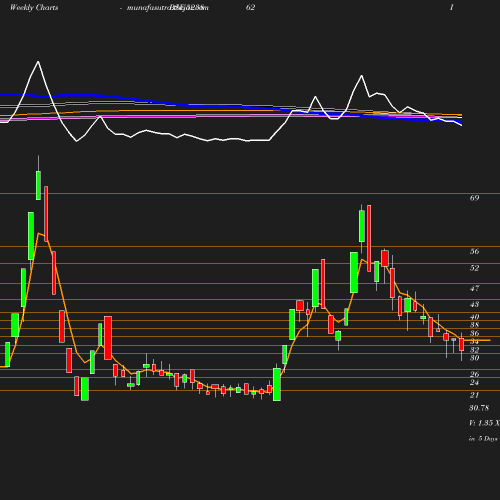Click the 'in 5 Days' text
This screenshot has height=500, width=500.
click(483, 439)
